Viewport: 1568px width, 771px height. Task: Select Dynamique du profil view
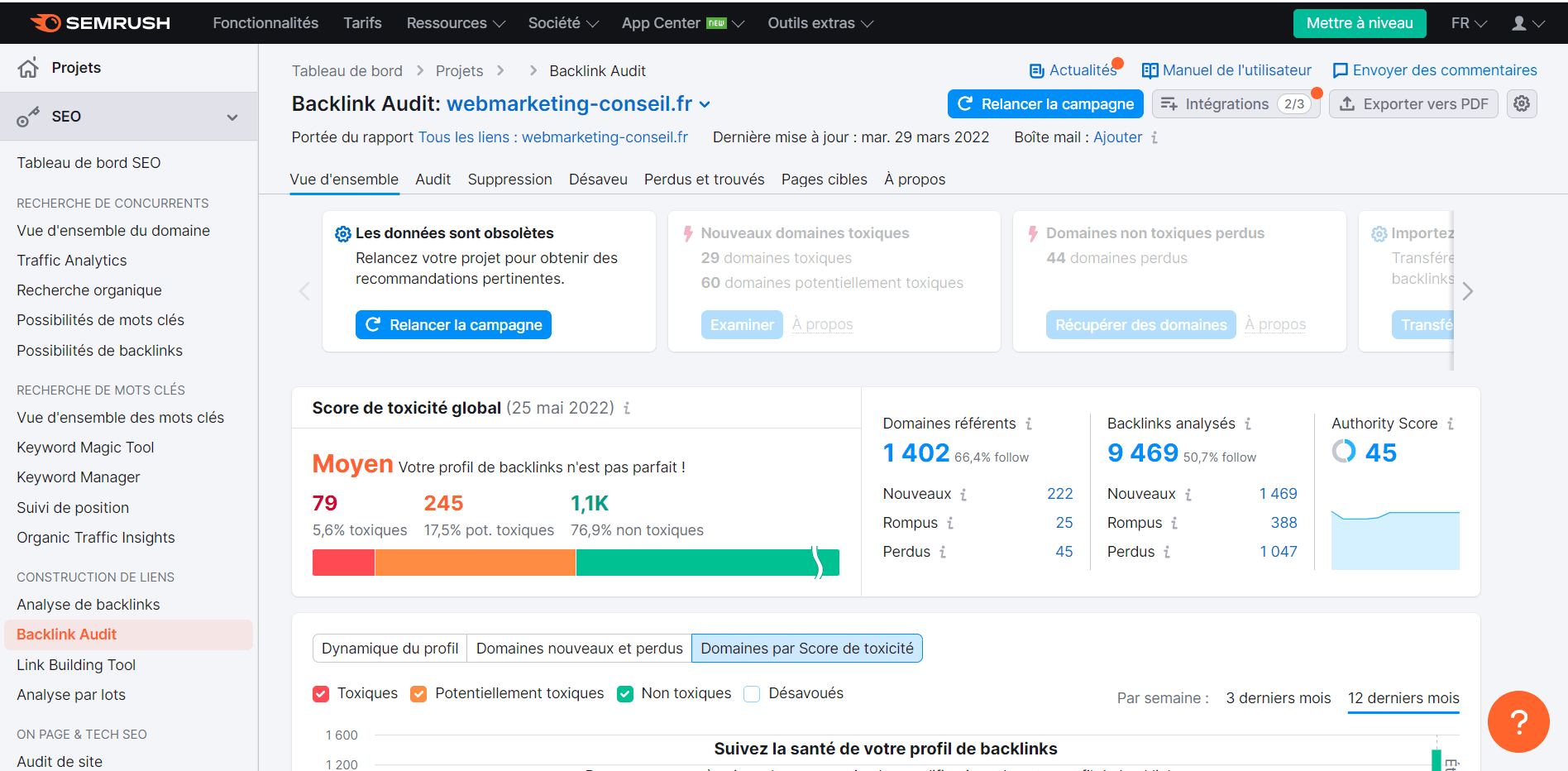click(390, 649)
